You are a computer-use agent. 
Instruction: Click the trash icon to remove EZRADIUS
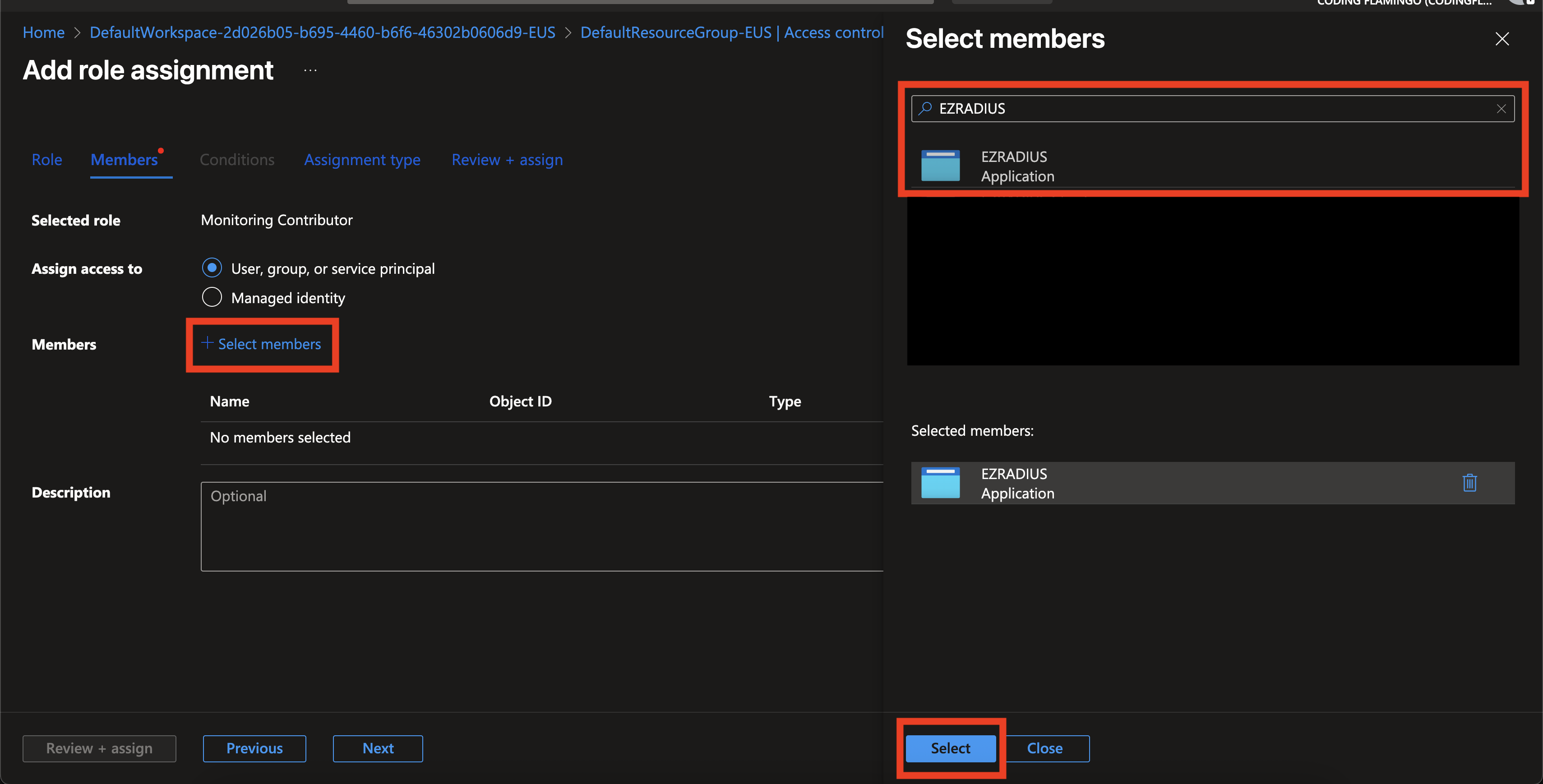click(1469, 483)
